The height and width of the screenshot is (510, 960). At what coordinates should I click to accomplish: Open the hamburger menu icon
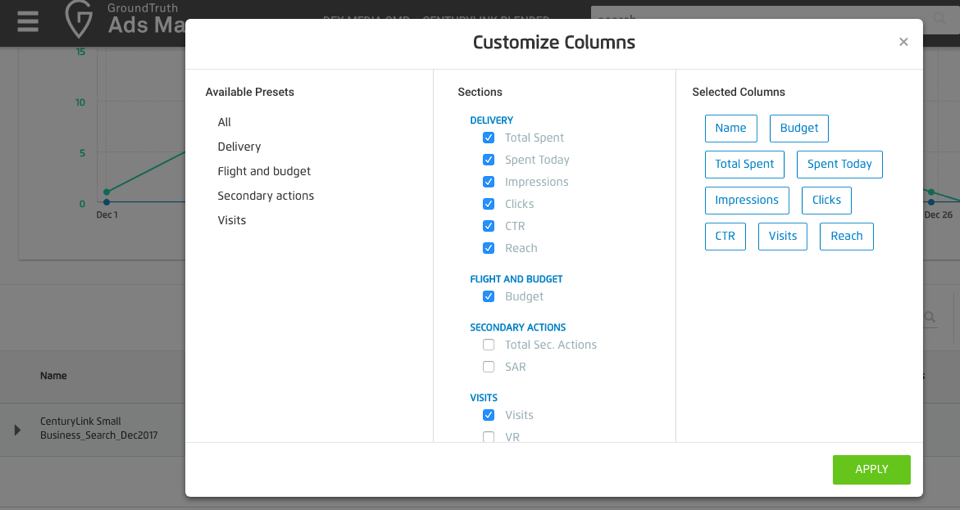[28, 21]
